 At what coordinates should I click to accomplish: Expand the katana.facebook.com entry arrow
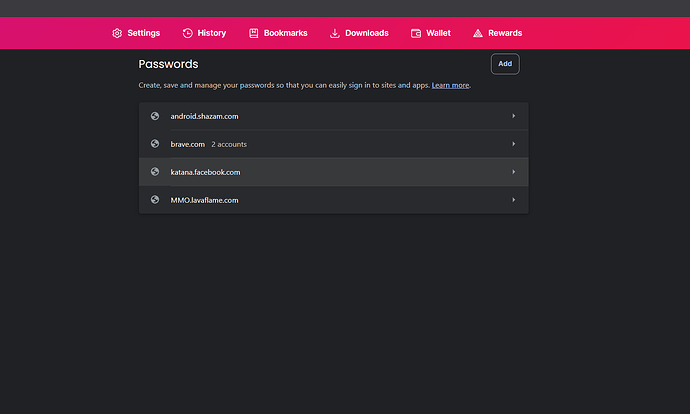pyautogui.click(x=514, y=172)
